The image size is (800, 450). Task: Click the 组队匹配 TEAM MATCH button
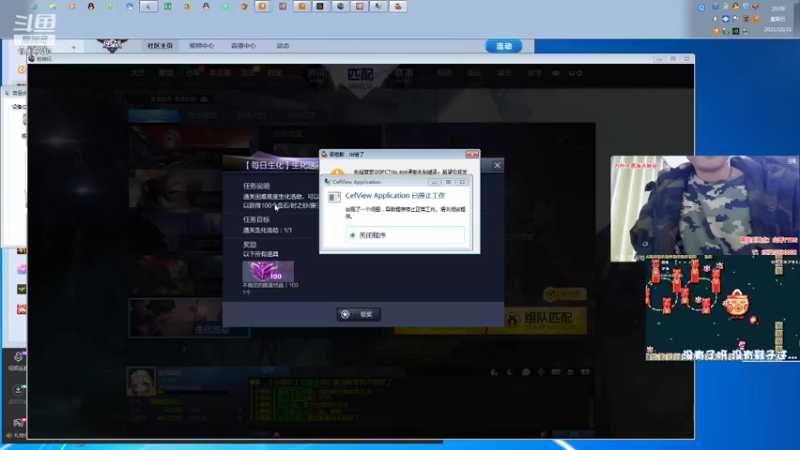pos(545,320)
